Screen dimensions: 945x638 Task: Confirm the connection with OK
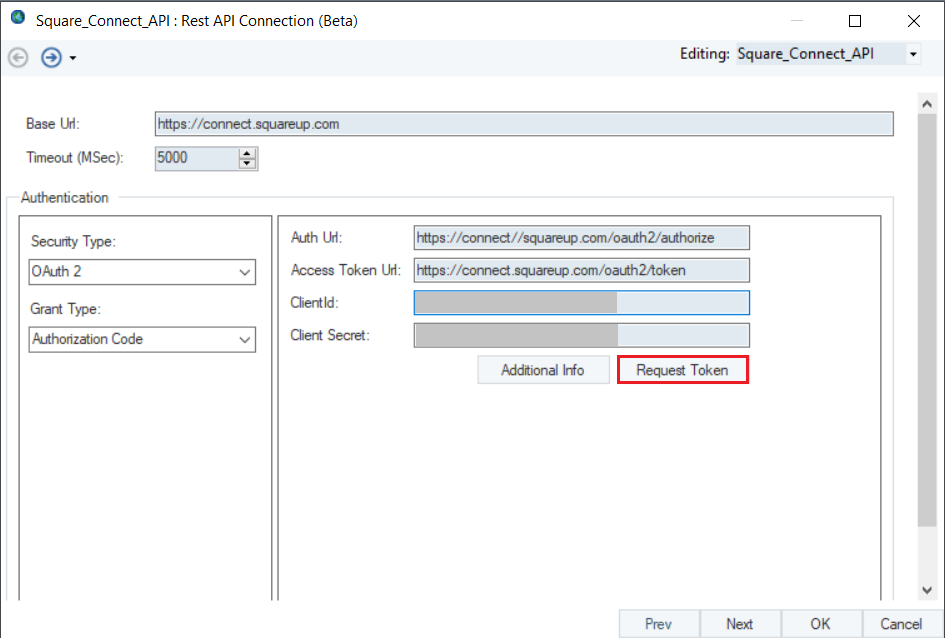(x=820, y=624)
